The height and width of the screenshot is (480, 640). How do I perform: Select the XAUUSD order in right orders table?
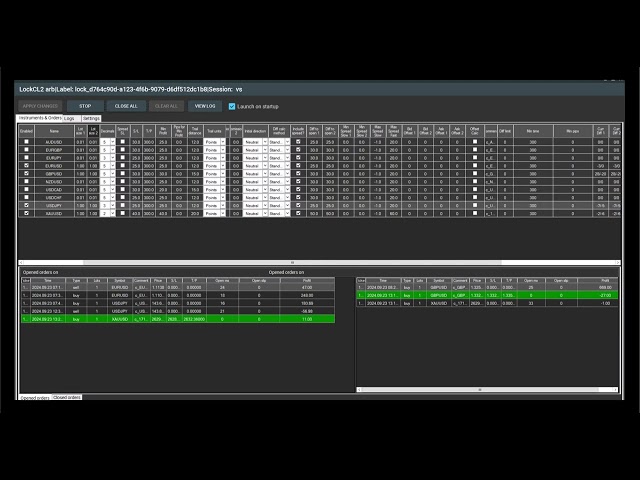click(487, 303)
